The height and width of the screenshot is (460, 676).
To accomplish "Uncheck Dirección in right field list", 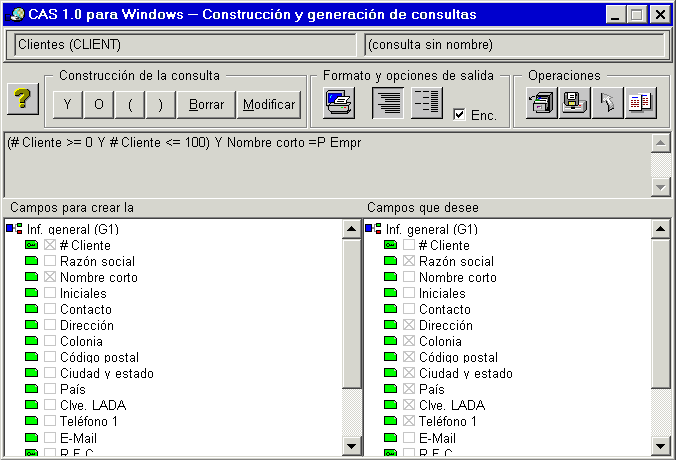I will coord(410,325).
